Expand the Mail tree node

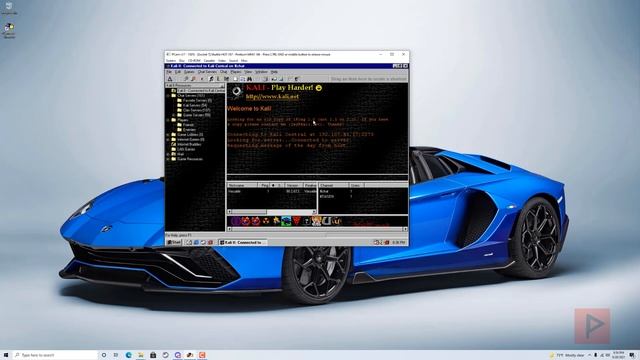[168, 154]
